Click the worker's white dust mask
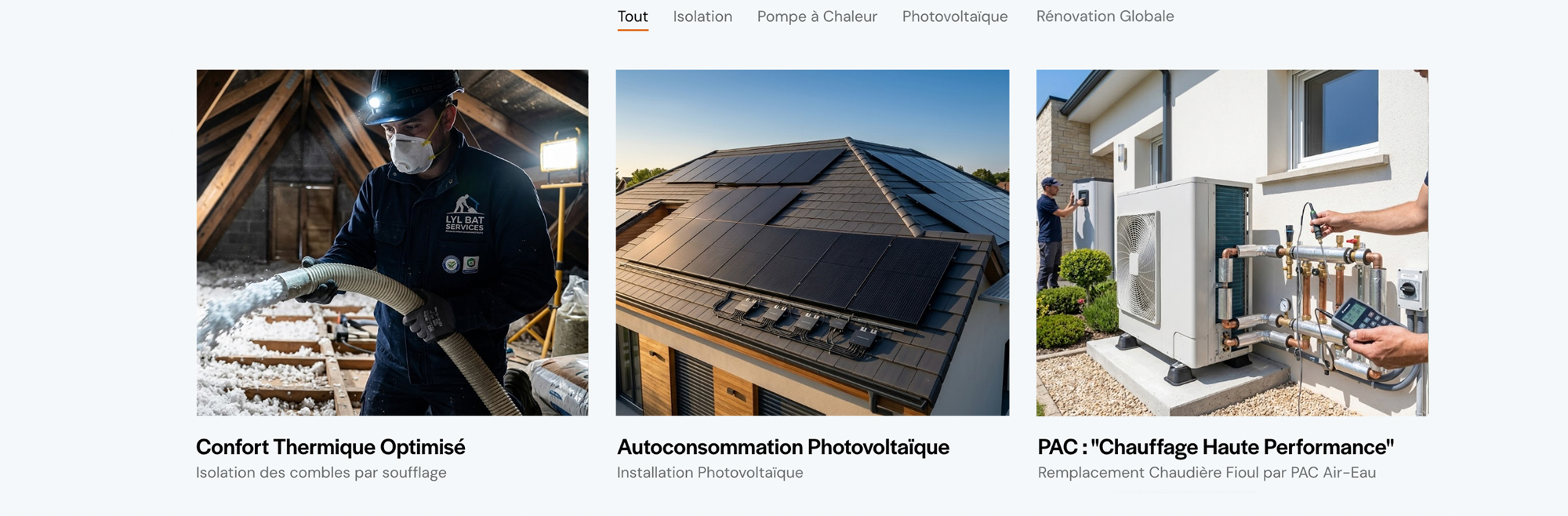 pos(410,153)
